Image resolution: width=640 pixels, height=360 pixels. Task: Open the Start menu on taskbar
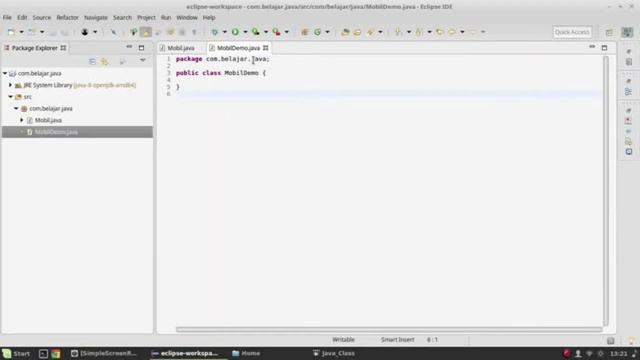[x=16, y=353]
